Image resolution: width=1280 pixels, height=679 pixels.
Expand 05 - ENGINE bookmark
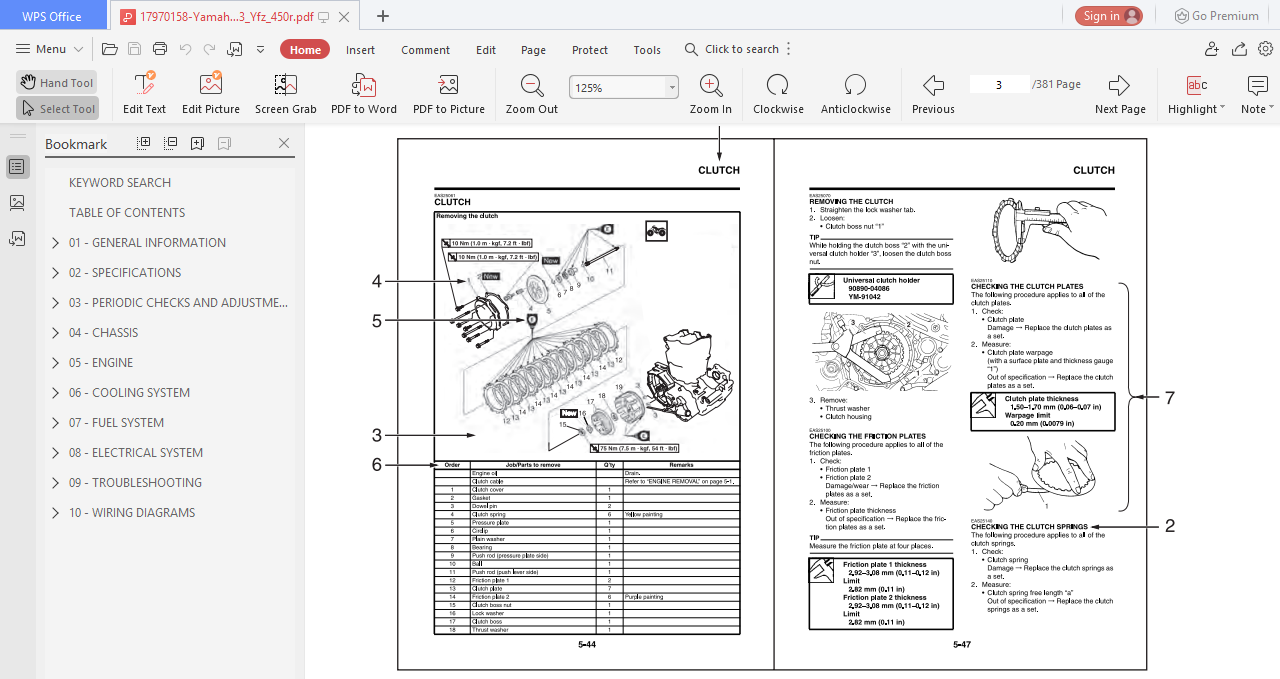[x=55, y=362]
